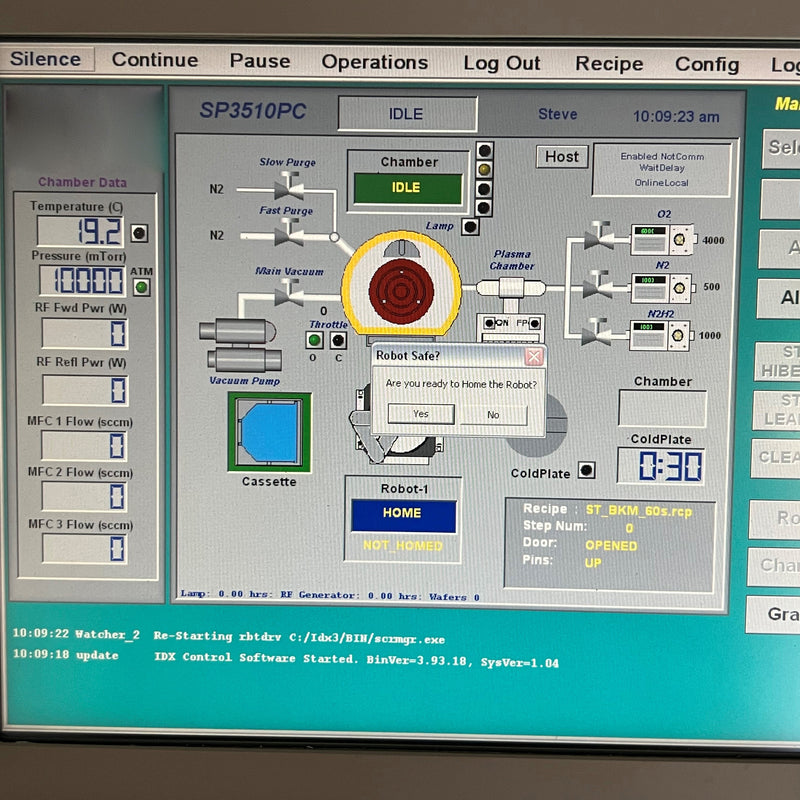Screen dimensions: 800x800
Task: Close the Robot Safe dialog
Action: (534, 356)
